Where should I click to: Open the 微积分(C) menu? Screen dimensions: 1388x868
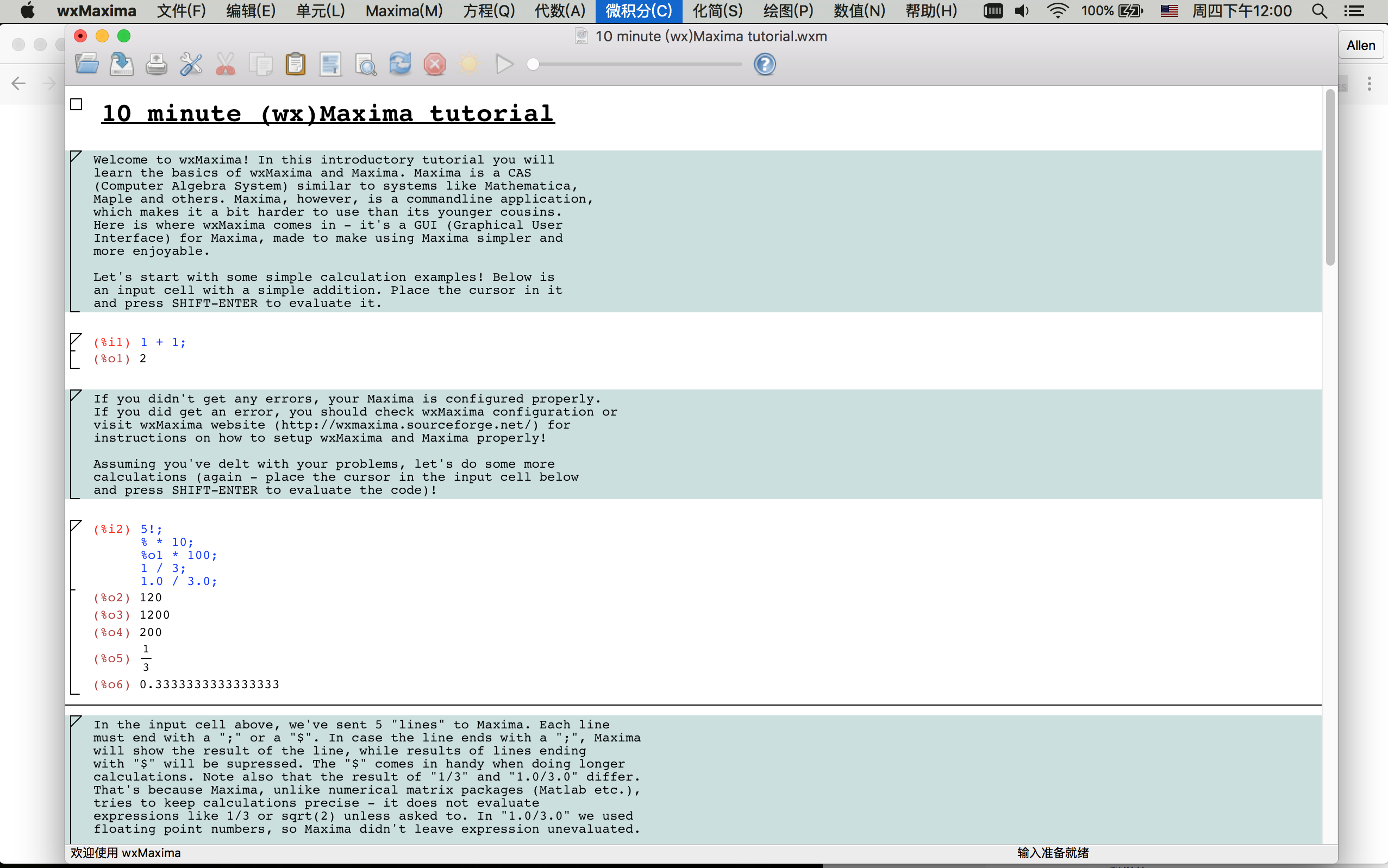pos(638,11)
